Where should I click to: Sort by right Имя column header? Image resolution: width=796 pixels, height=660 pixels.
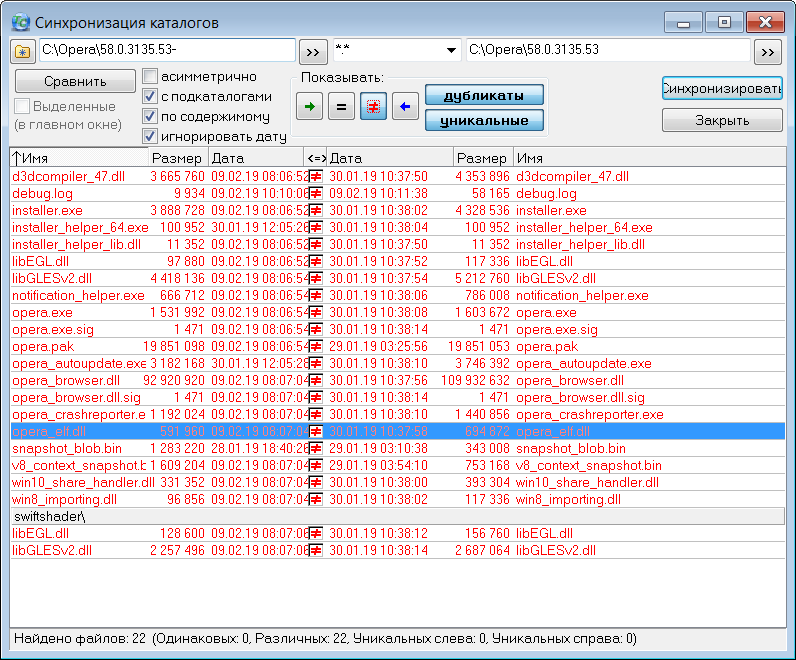coord(650,158)
